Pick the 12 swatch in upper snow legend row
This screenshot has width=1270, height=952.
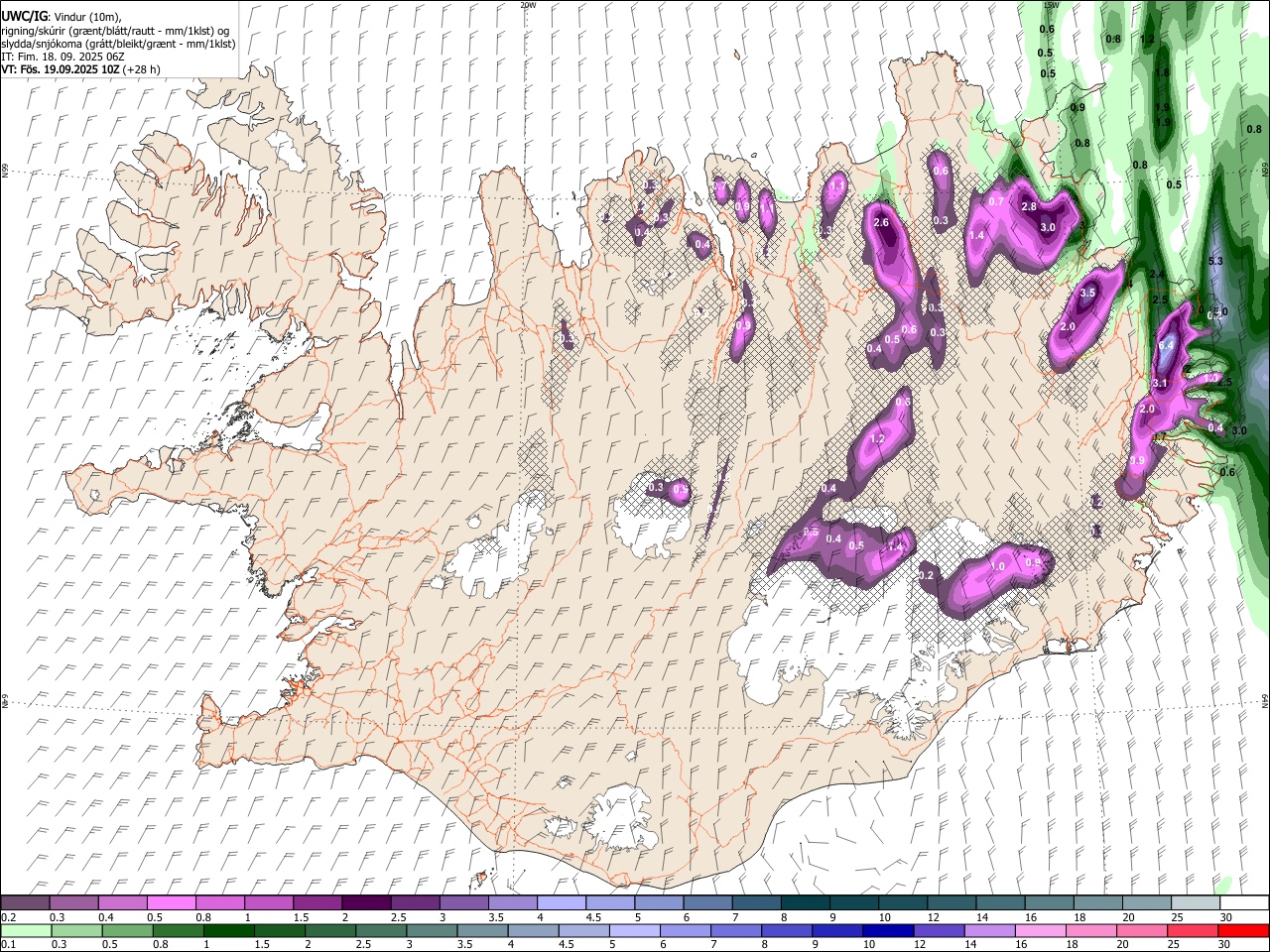click(x=952, y=902)
